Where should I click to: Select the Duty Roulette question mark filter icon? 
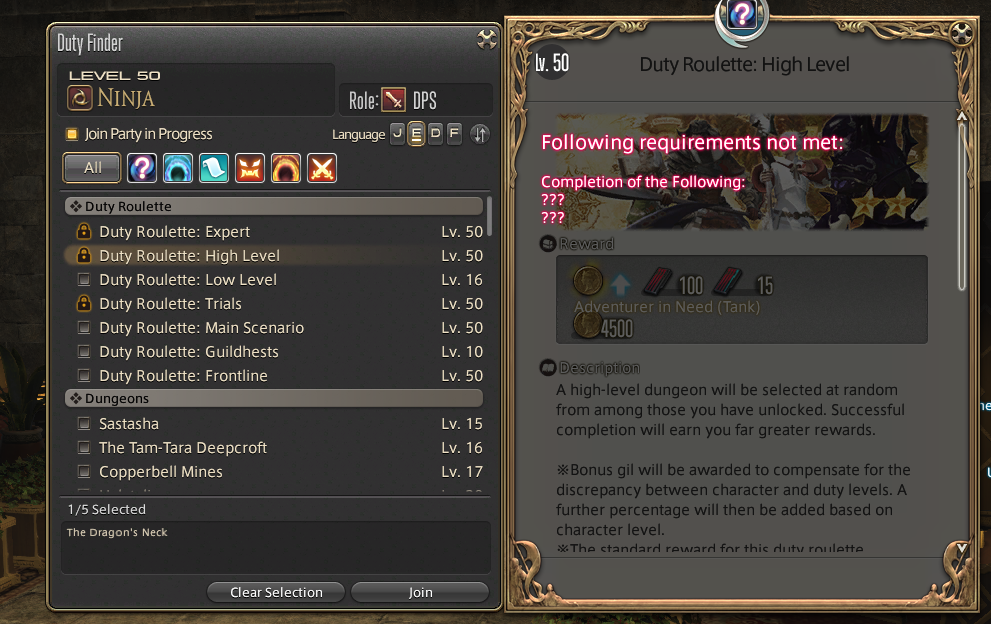[142, 168]
